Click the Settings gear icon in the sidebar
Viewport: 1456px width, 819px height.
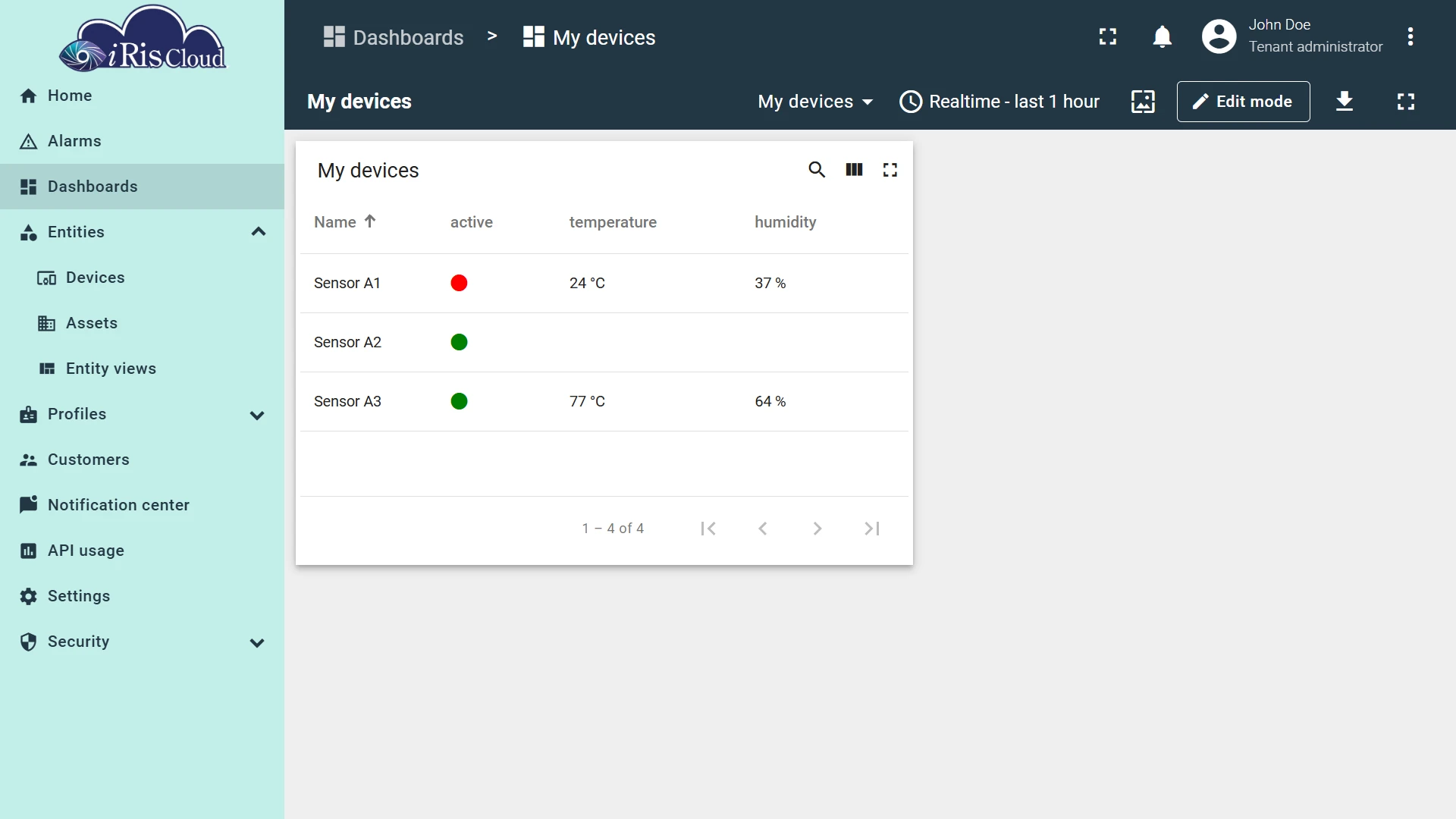28,596
